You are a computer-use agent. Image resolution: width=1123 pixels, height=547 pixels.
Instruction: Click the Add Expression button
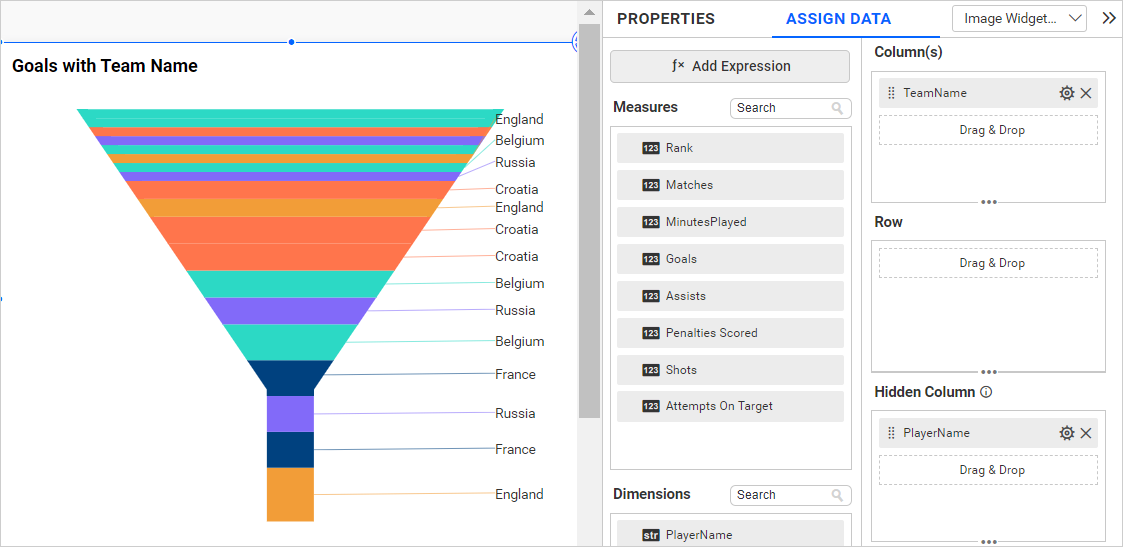(730, 66)
